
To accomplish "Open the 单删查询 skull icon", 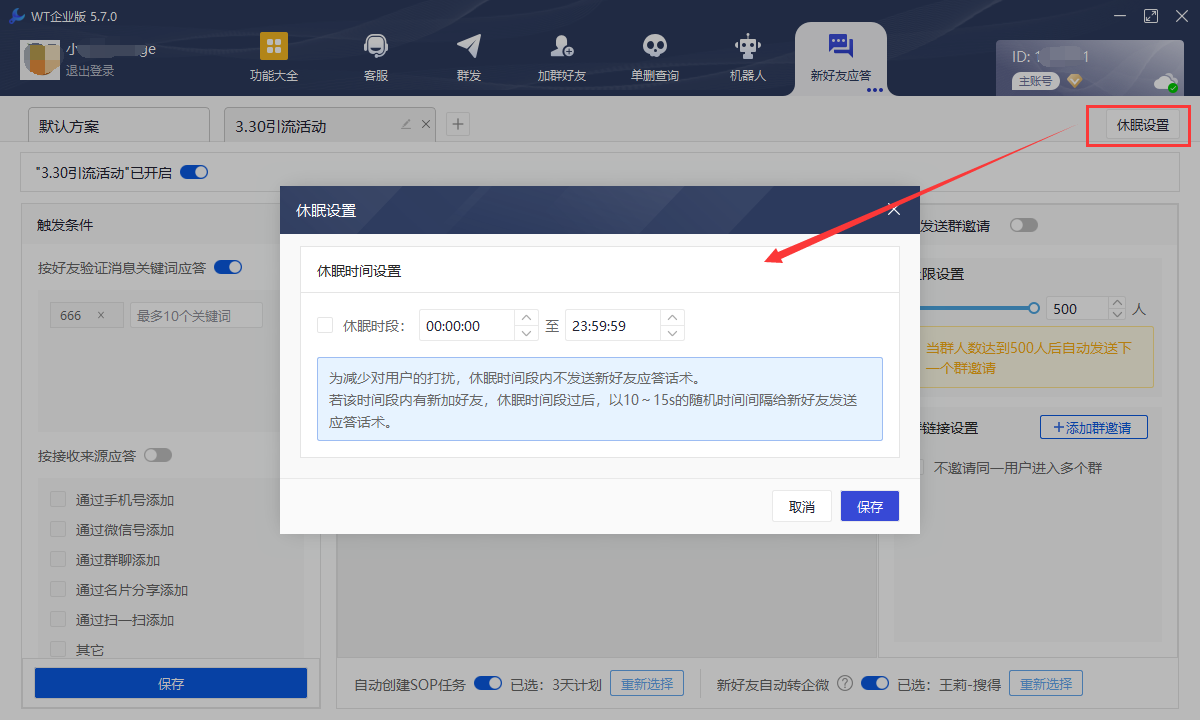I will click(655, 46).
